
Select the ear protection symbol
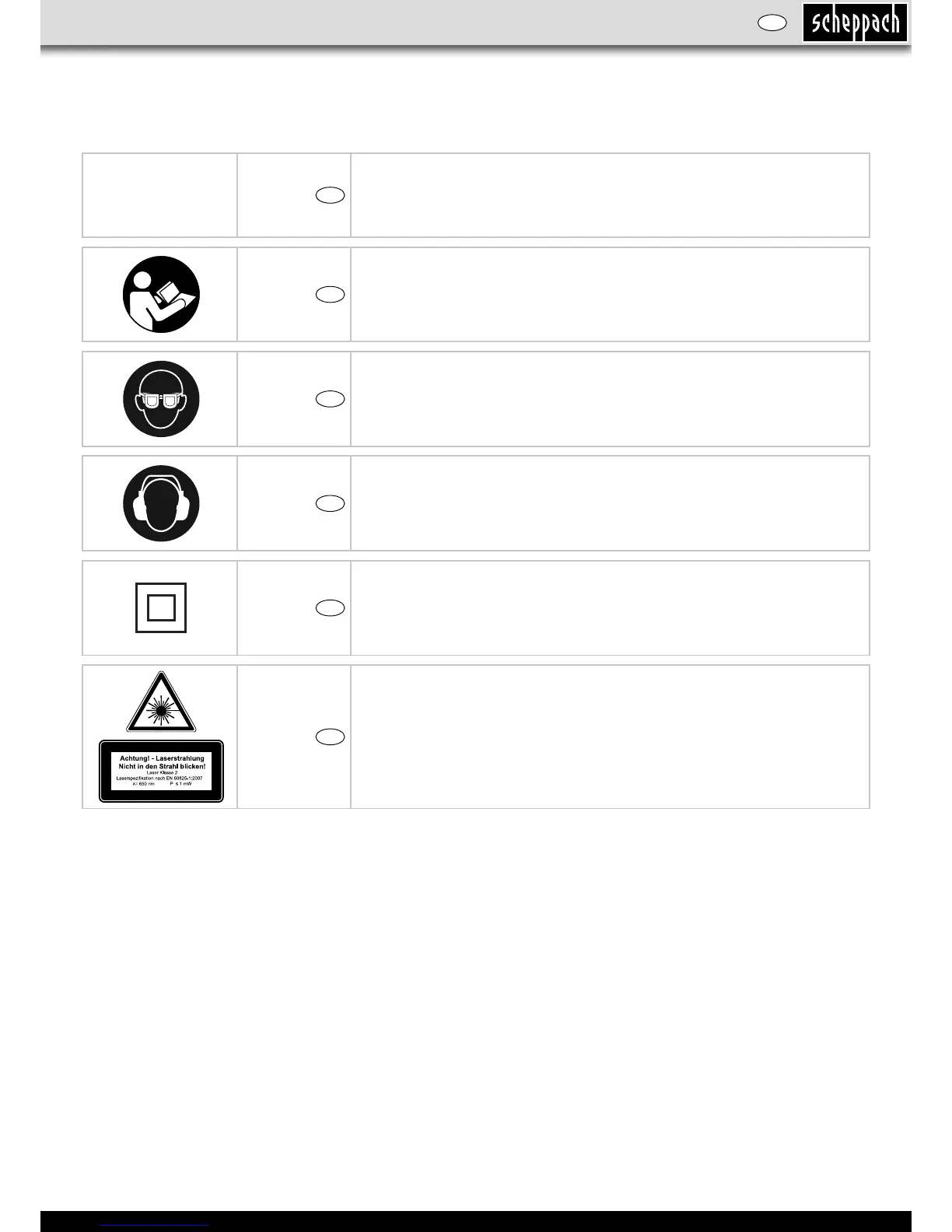(161, 503)
